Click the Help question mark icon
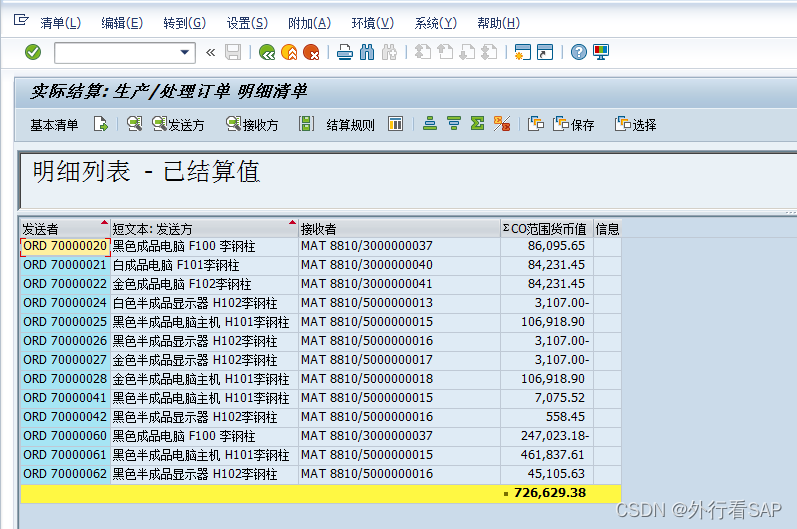 point(578,52)
